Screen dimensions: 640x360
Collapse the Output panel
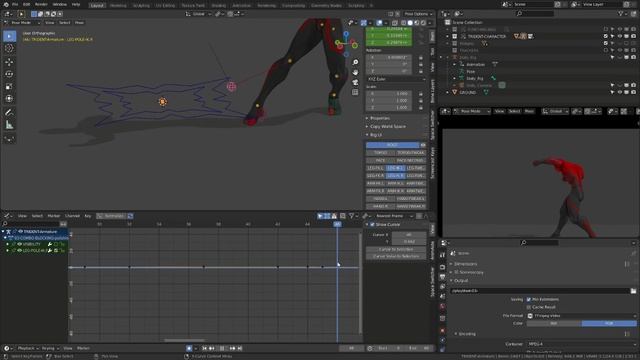click(x=461, y=280)
